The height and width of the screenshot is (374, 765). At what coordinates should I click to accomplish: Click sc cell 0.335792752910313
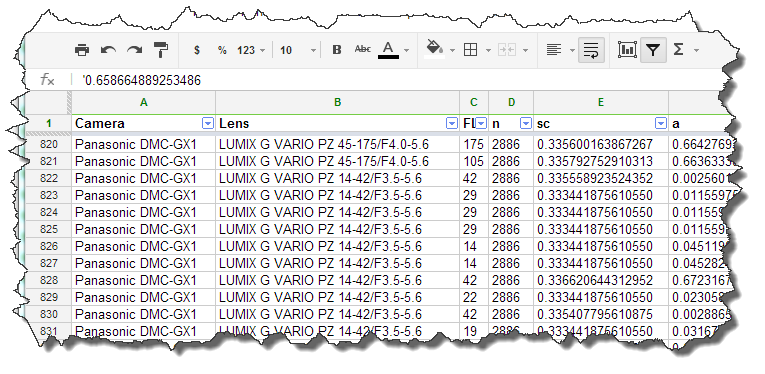tap(601, 161)
